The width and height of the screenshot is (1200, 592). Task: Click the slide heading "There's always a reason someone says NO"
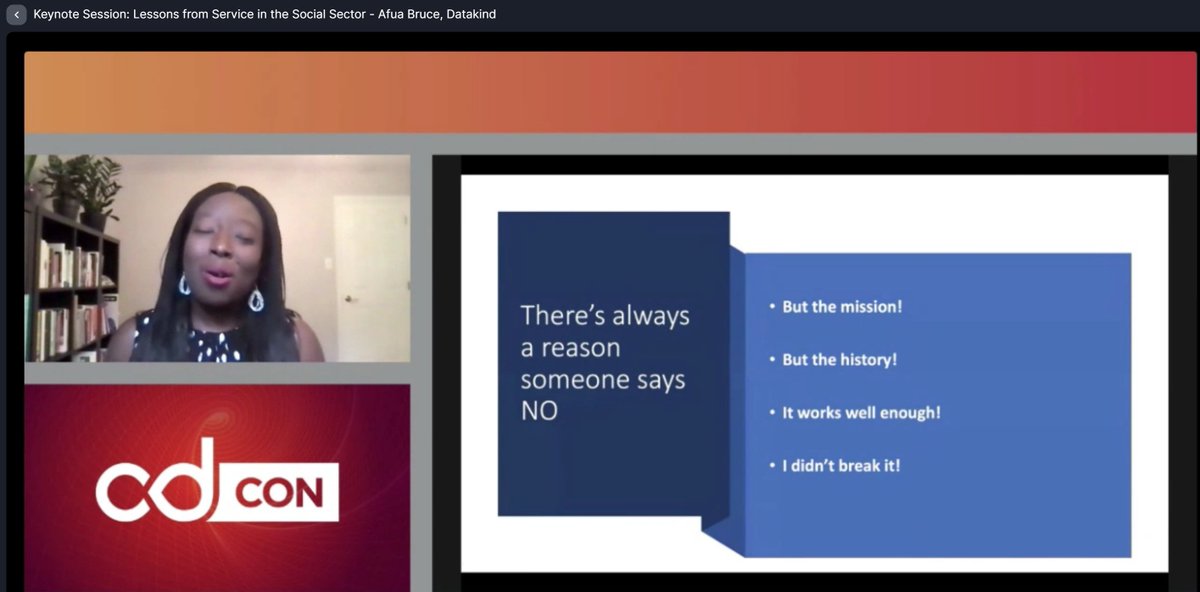click(605, 363)
